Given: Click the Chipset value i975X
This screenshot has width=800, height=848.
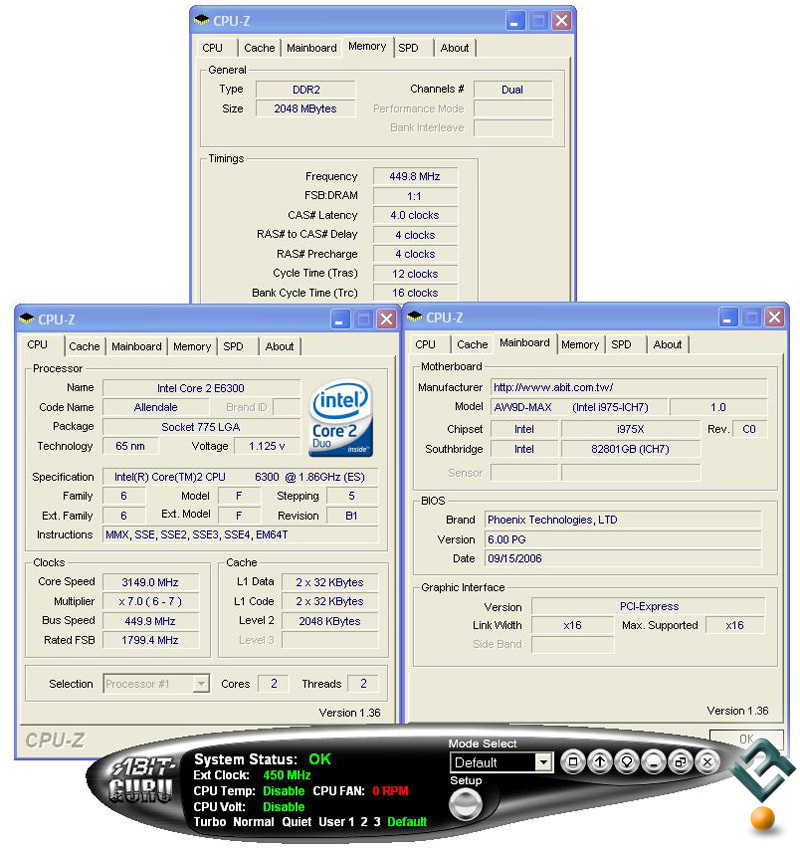Looking at the screenshot, I should pyautogui.click(x=631, y=429).
